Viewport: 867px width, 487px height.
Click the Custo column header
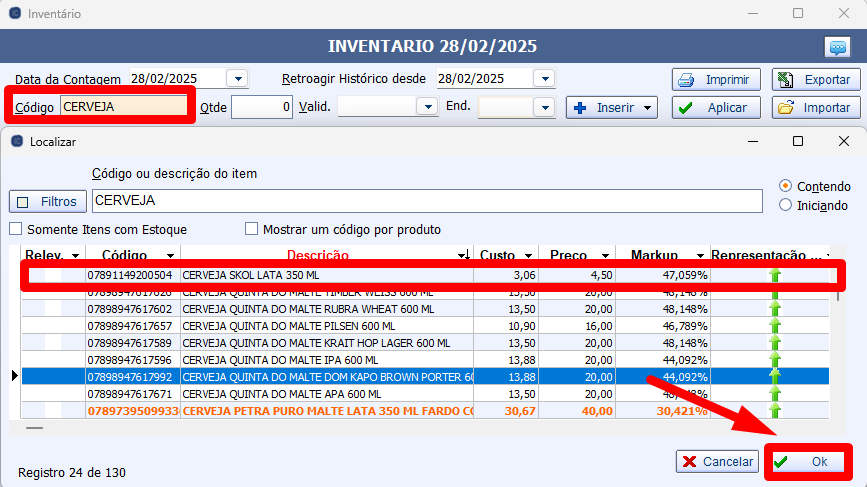point(498,255)
